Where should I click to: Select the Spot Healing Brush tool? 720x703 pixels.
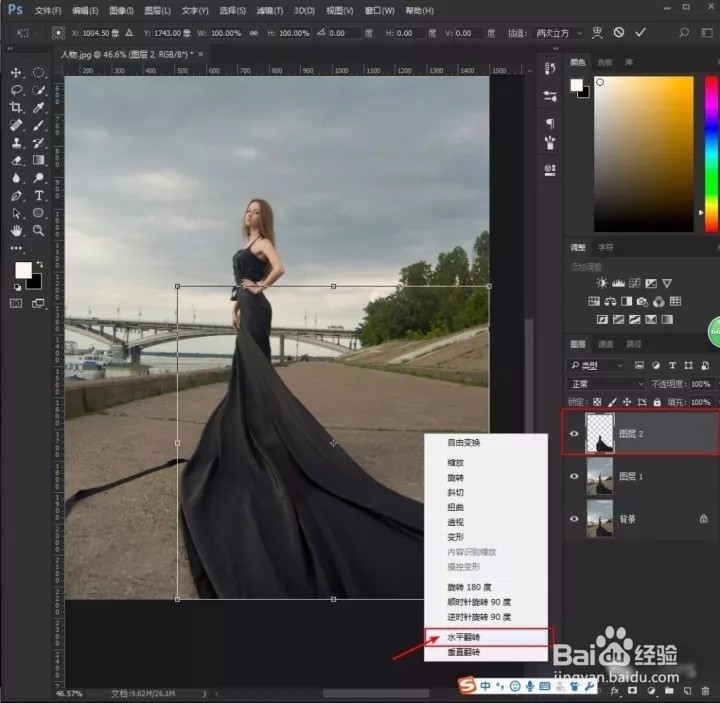pyautogui.click(x=16, y=125)
